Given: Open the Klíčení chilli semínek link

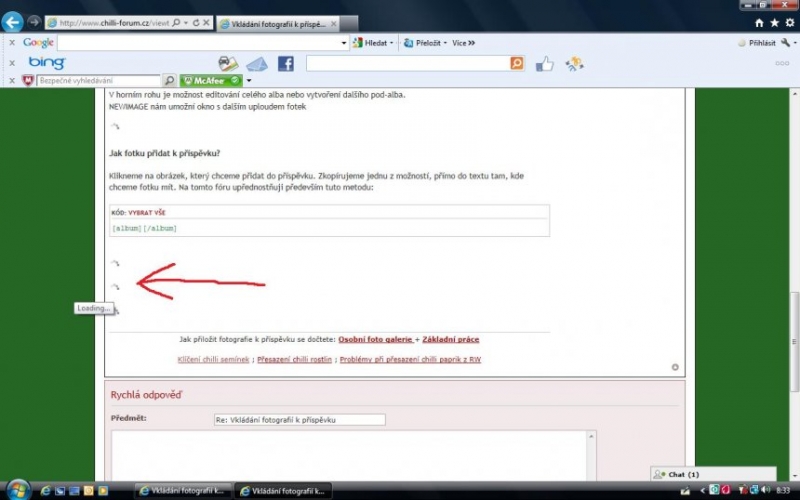Looking at the screenshot, I should (213, 359).
